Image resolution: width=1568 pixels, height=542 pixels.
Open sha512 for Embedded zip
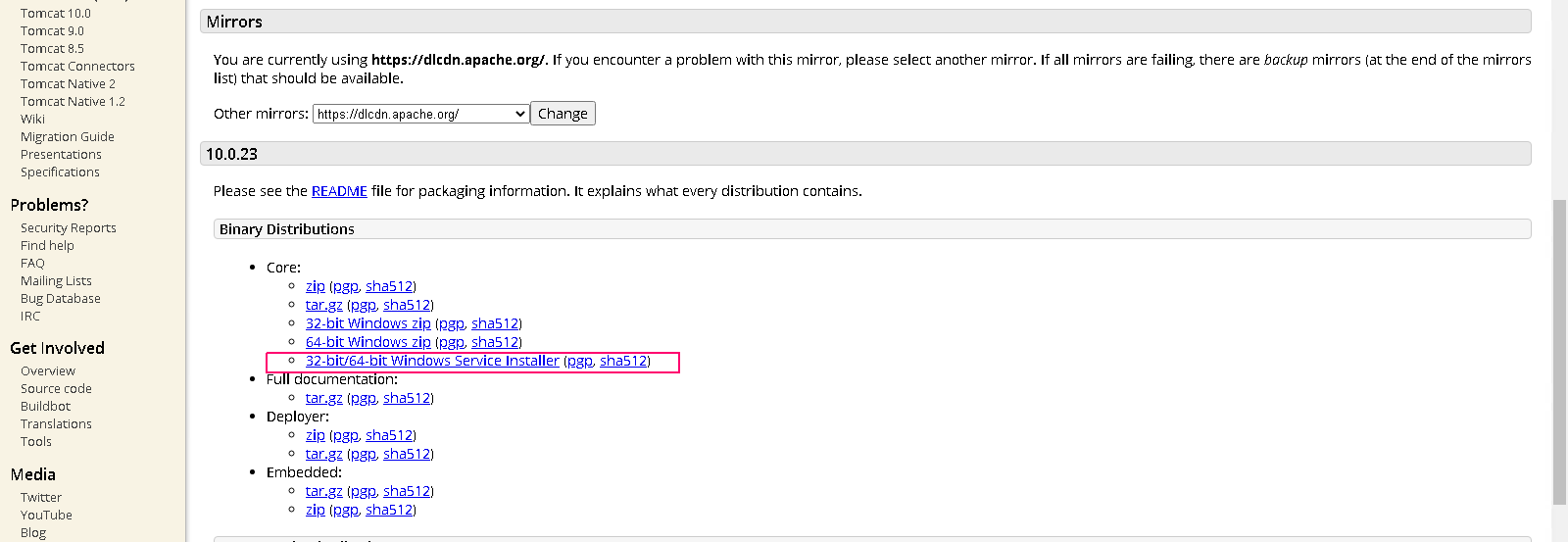click(x=389, y=510)
